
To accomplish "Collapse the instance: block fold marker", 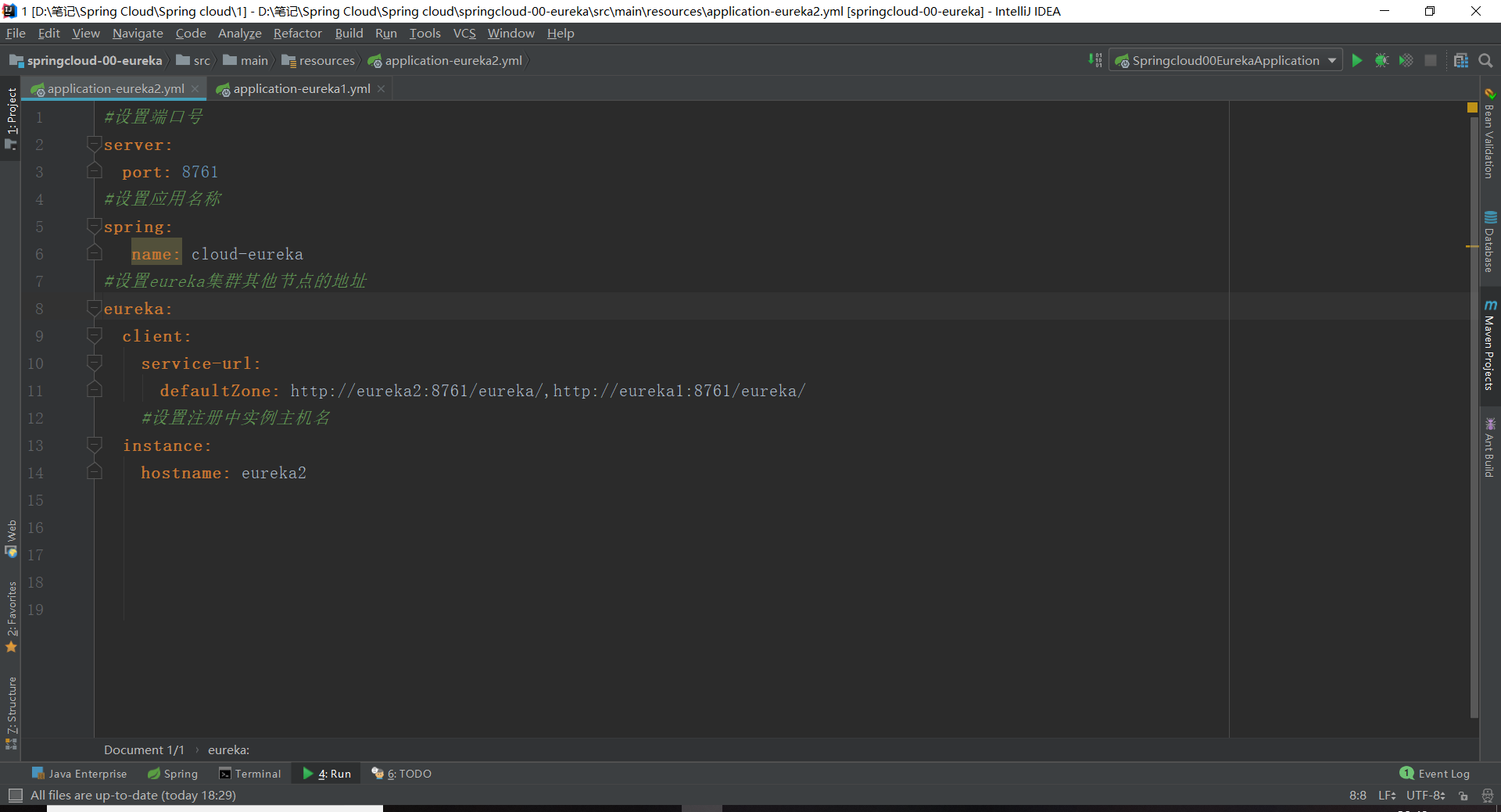I will 95,445.
